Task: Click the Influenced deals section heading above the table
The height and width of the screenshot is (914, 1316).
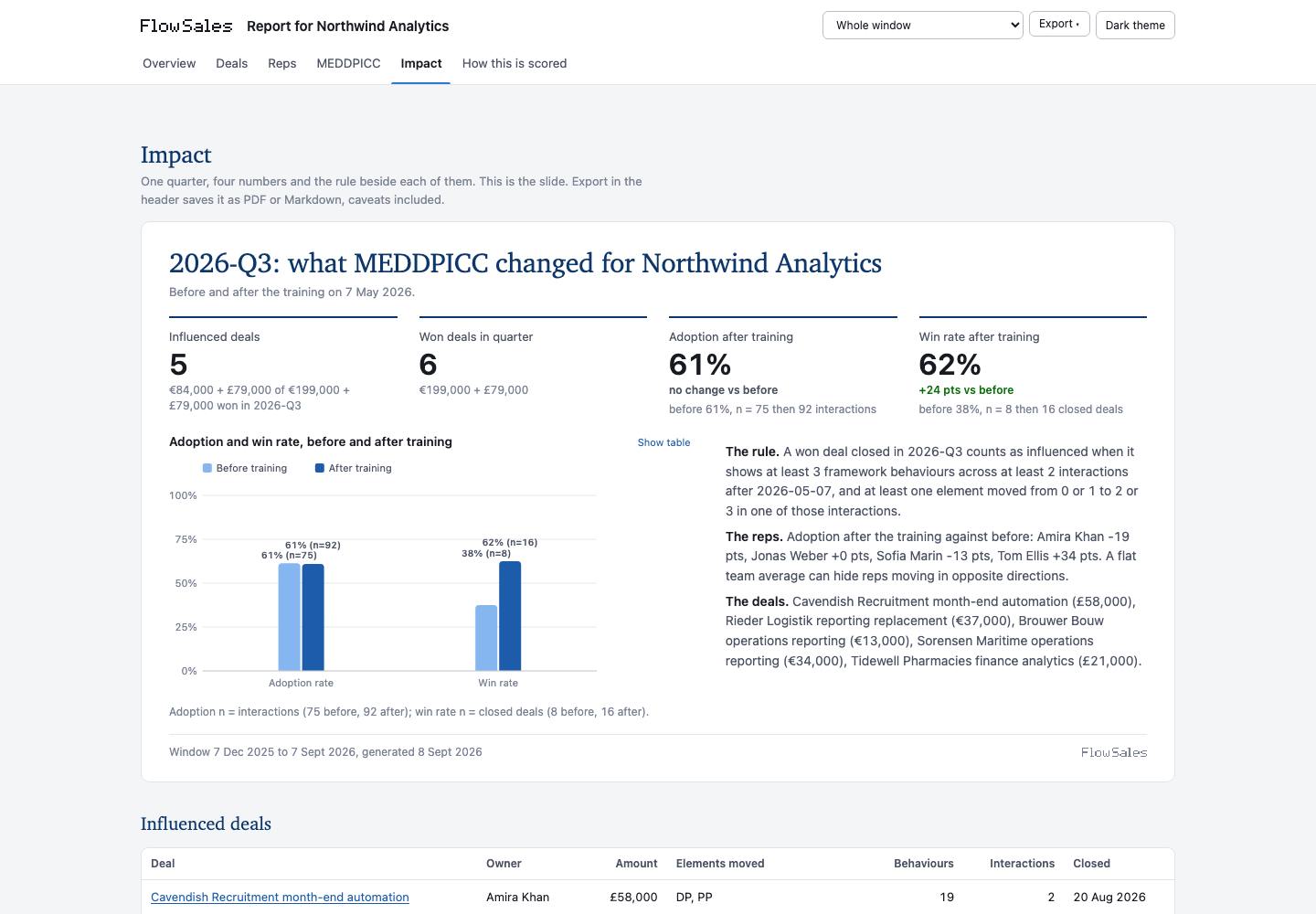Action: [x=206, y=824]
